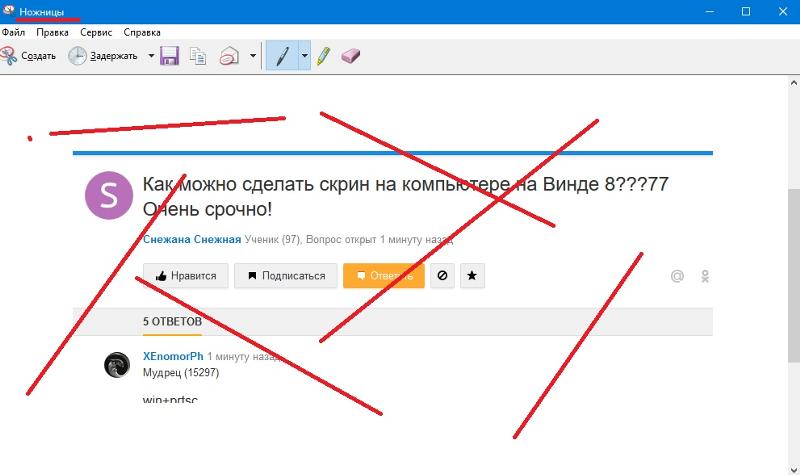
Task: Minimize the Ножницы window
Action: (x=709, y=11)
